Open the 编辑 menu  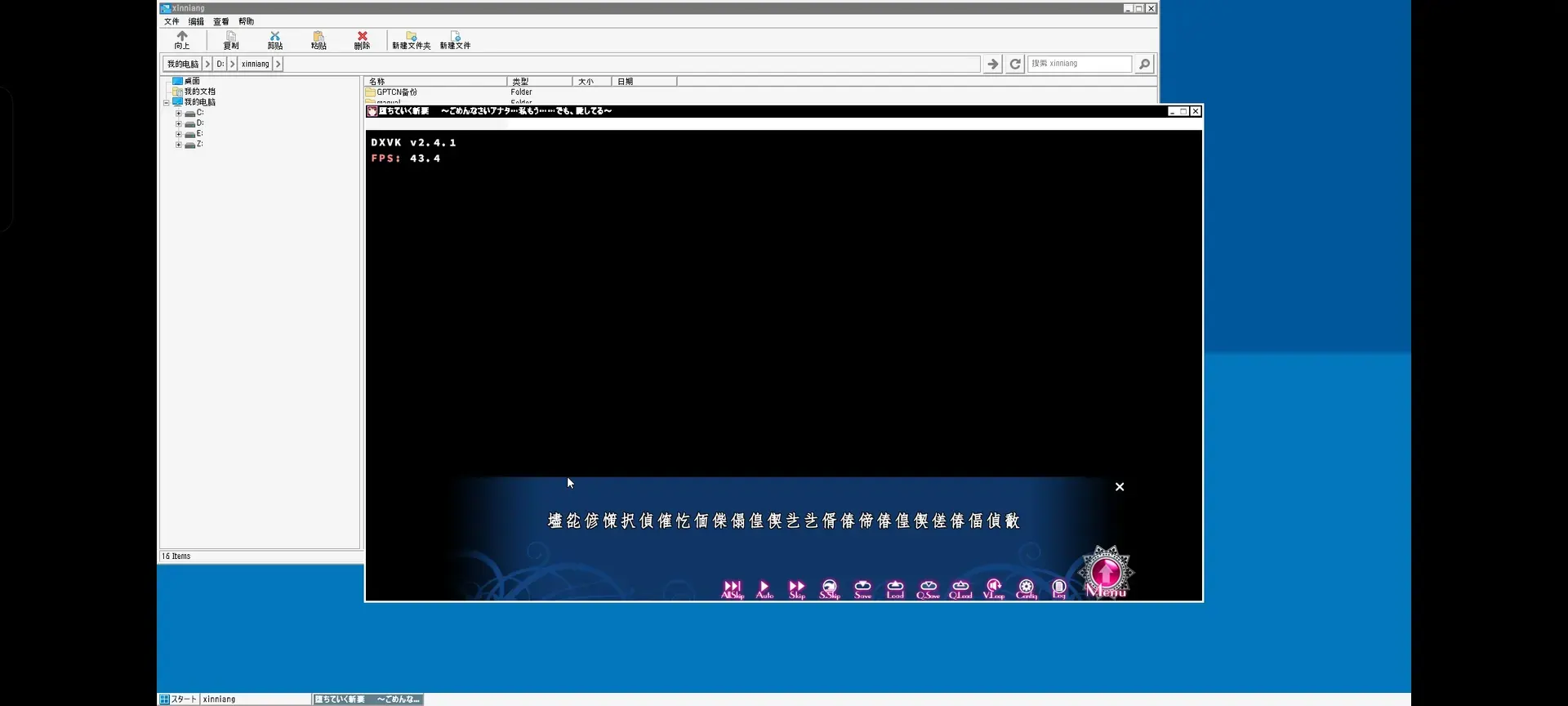tap(196, 21)
